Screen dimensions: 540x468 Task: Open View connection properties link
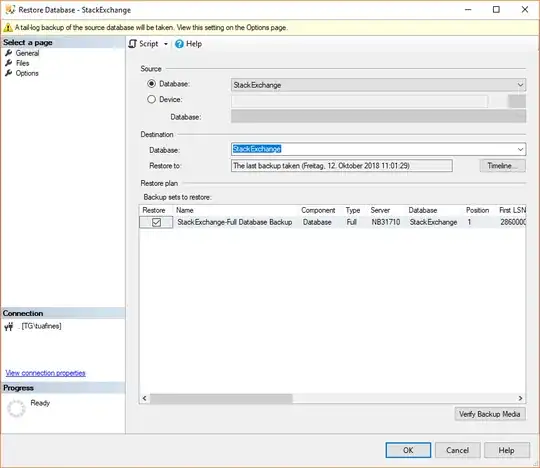45,373
